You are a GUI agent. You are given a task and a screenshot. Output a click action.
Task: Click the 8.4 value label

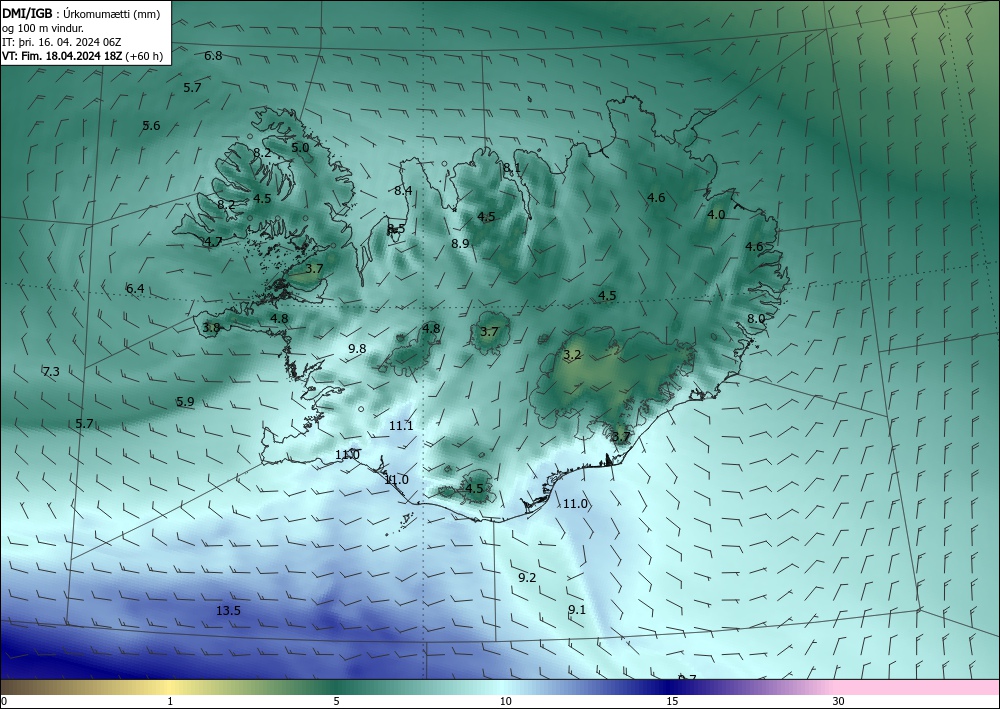click(403, 190)
